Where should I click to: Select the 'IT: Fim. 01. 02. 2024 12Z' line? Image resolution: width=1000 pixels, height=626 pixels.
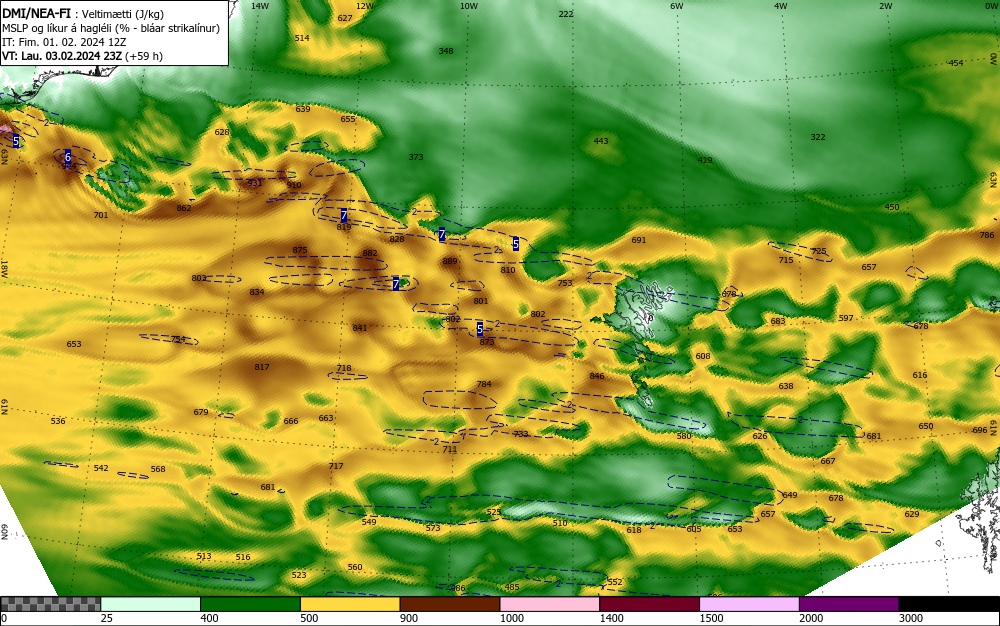click(64, 42)
